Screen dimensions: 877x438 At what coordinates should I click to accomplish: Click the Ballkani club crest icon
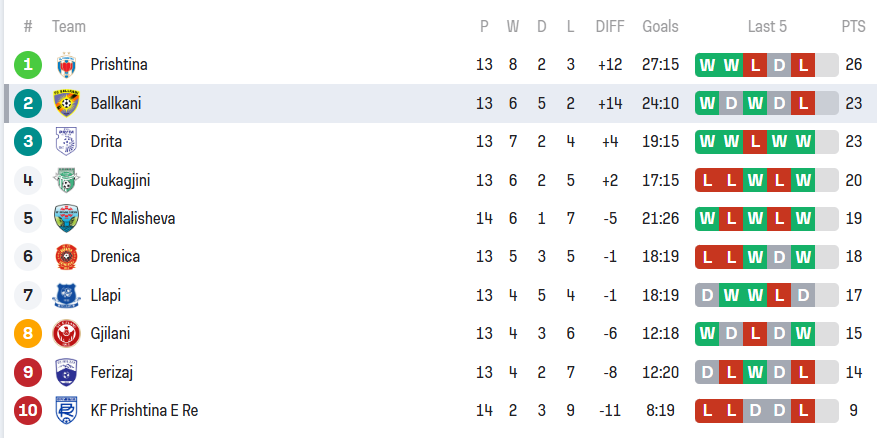[x=67, y=103]
